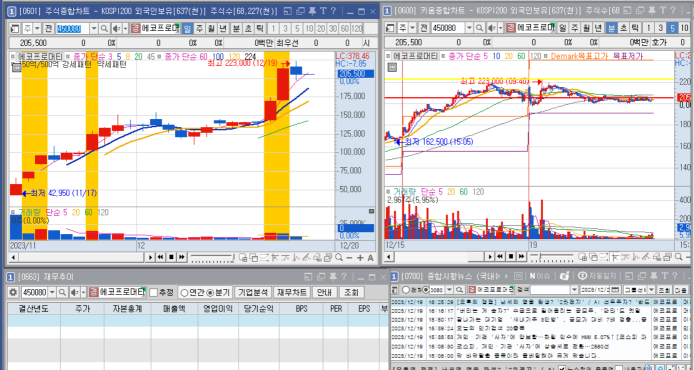Open the speaker dropdown arrow in the 0601 toolbar
Viewport: 694px width, 370px height.
[x=125, y=29]
